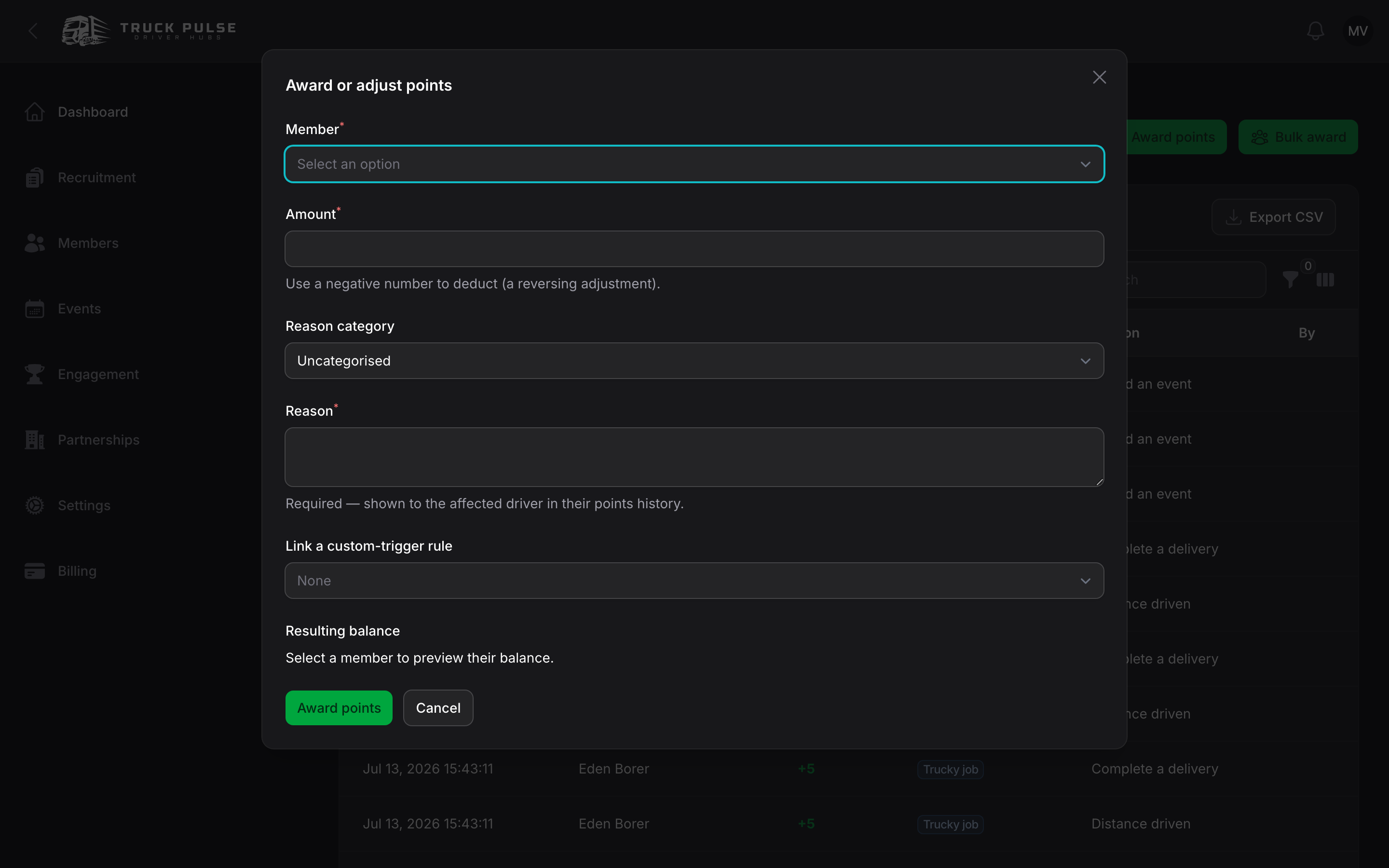Open the MV user avatar menu
This screenshot has width=1389, height=868.
(1358, 31)
